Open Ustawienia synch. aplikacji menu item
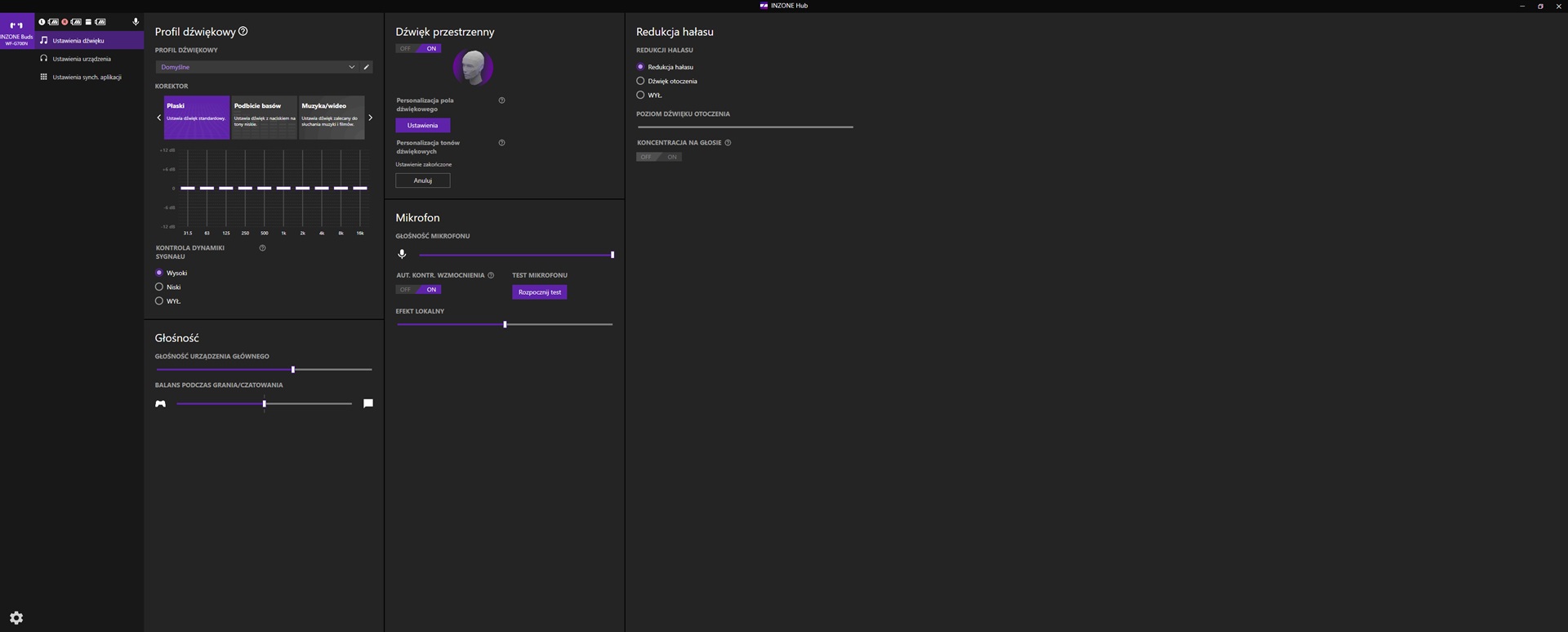The image size is (1568, 632). click(x=87, y=77)
